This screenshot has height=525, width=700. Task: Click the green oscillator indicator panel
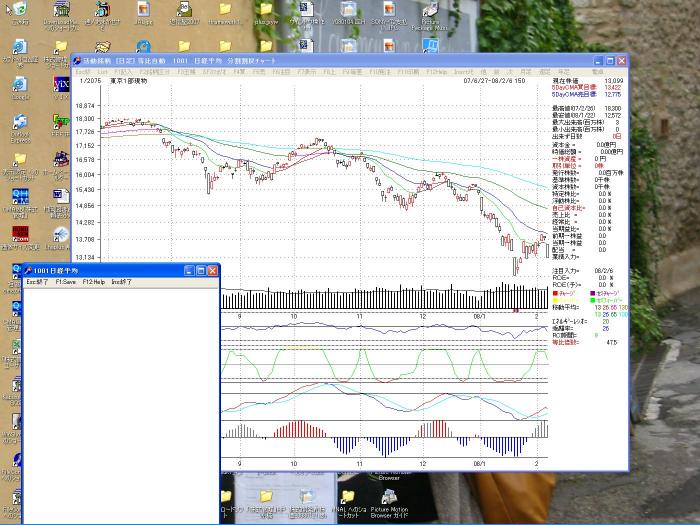pyautogui.click(x=380, y=365)
